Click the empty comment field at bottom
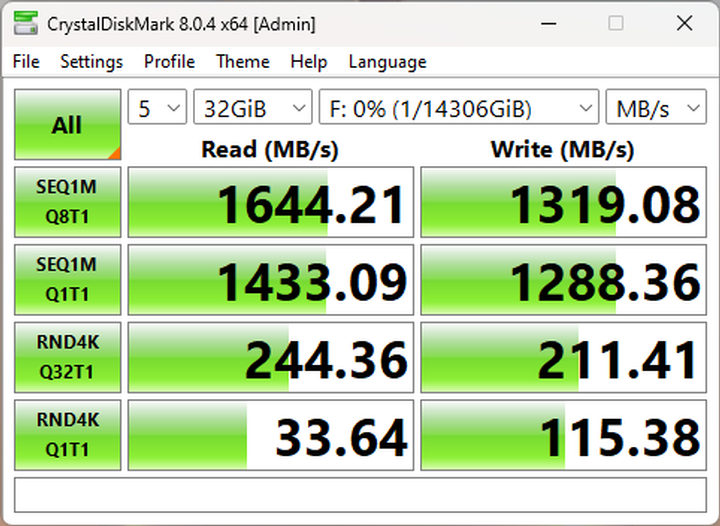720x526 pixels. [x=360, y=495]
